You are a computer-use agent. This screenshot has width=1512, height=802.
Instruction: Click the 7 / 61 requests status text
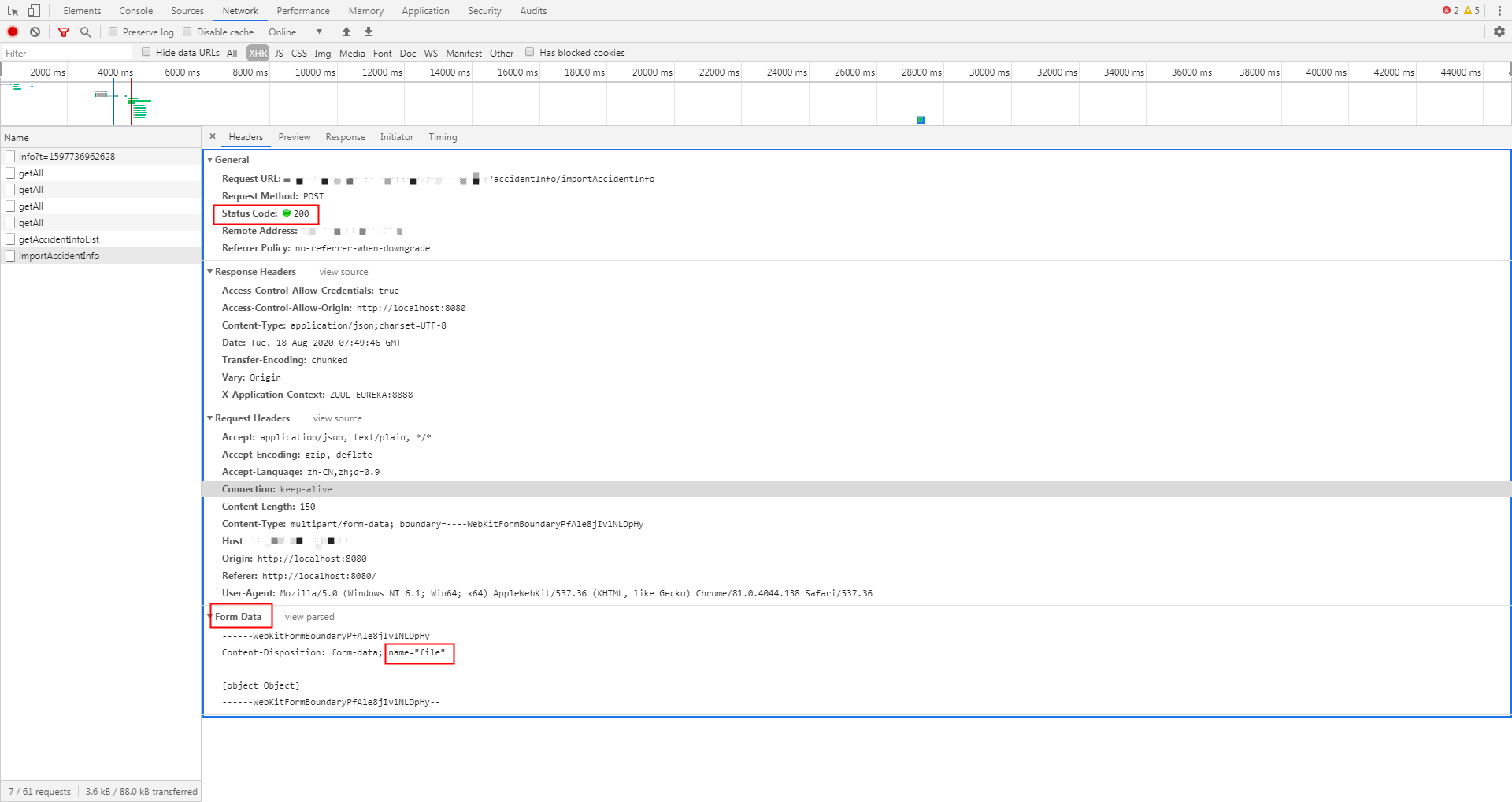(x=39, y=791)
